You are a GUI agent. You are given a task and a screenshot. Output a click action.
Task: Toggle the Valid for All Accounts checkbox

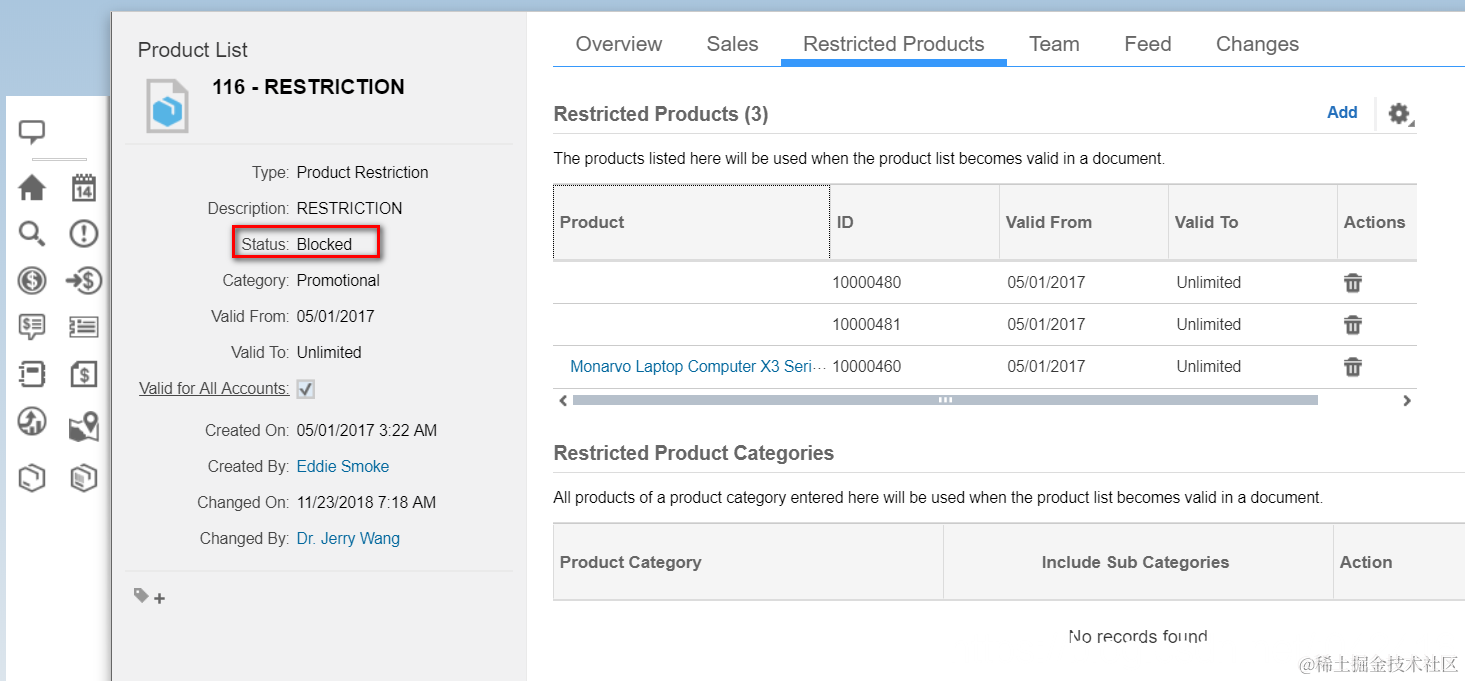pyautogui.click(x=306, y=389)
